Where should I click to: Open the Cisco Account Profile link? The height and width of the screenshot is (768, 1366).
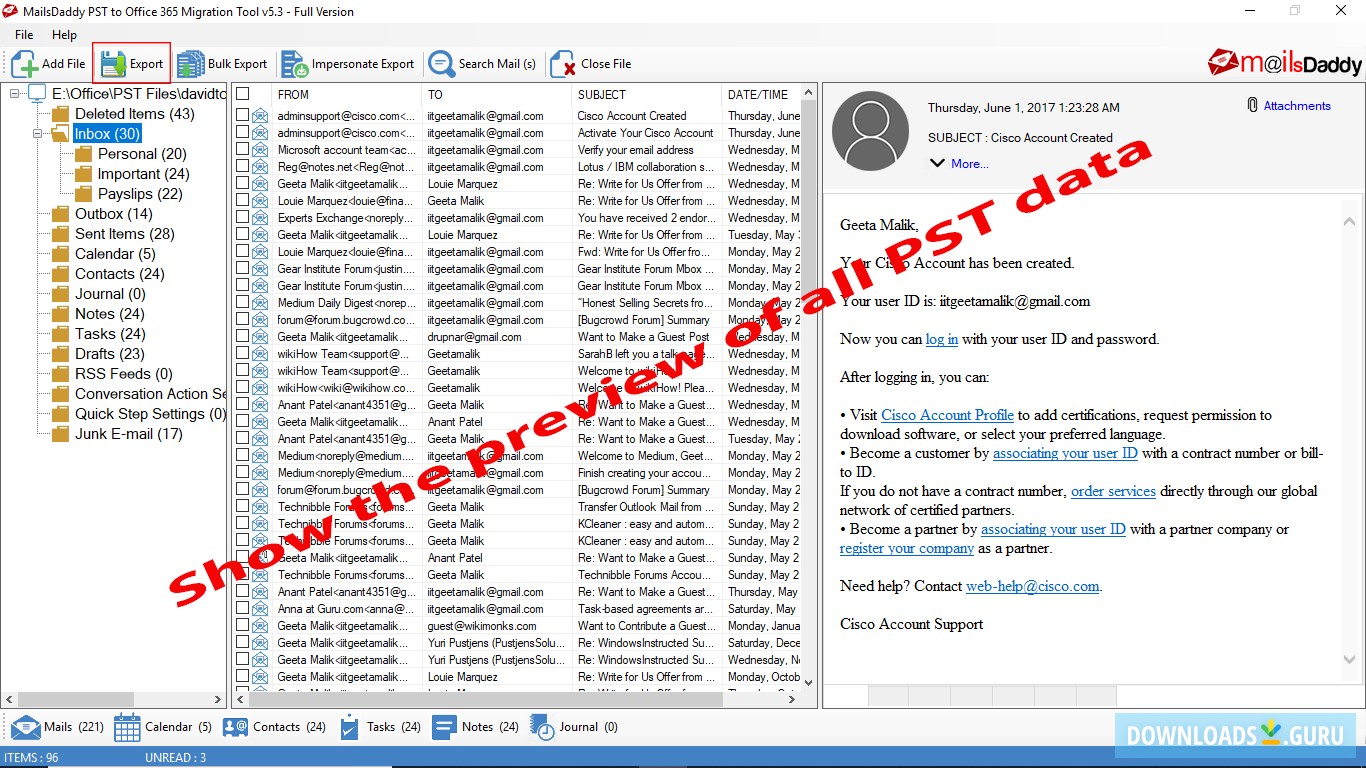click(946, 415)
